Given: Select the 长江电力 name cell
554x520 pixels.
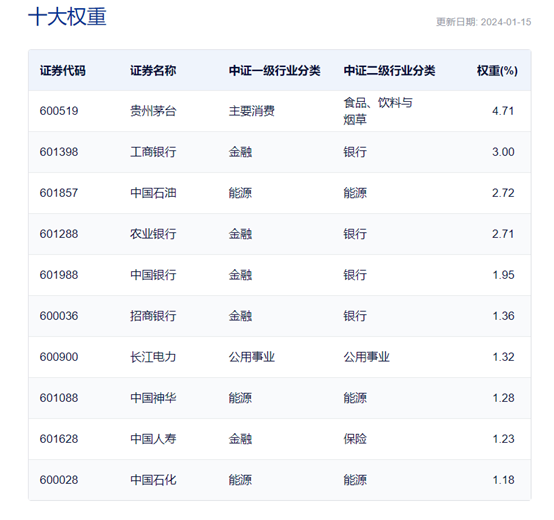Looking at the screenshot, I should [153, 357].
